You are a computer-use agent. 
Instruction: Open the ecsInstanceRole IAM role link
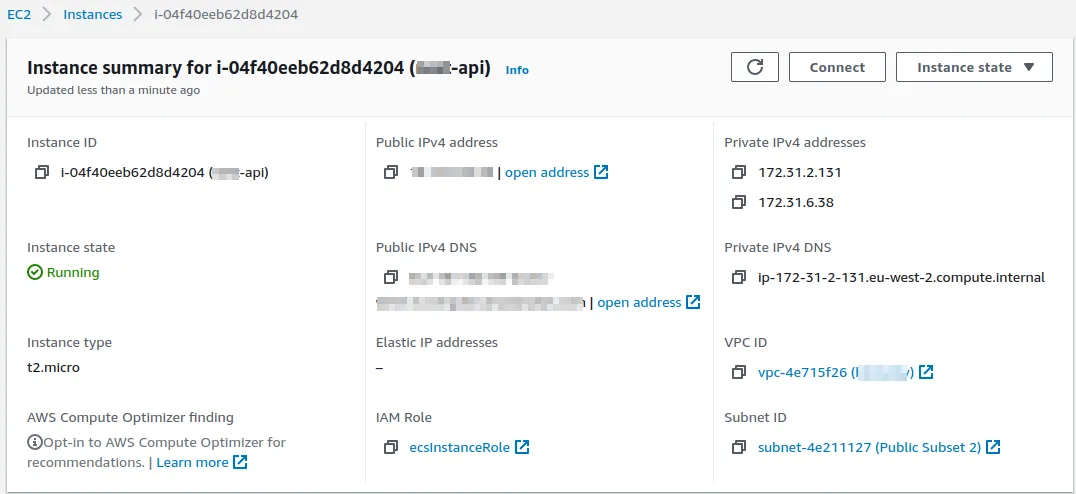tap(460, 447)
